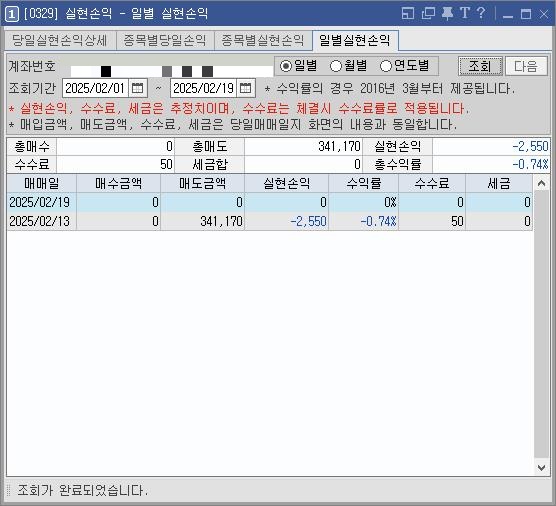Click the duplicate window icon in the title bar
The image size is (556, 506).
[x=428, y=14]
